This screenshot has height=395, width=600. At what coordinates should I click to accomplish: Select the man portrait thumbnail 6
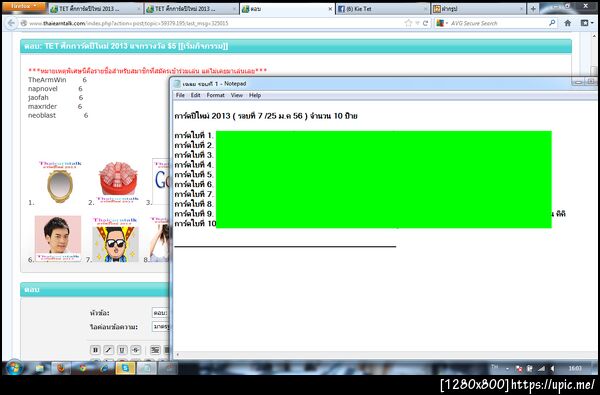point(58,238)
